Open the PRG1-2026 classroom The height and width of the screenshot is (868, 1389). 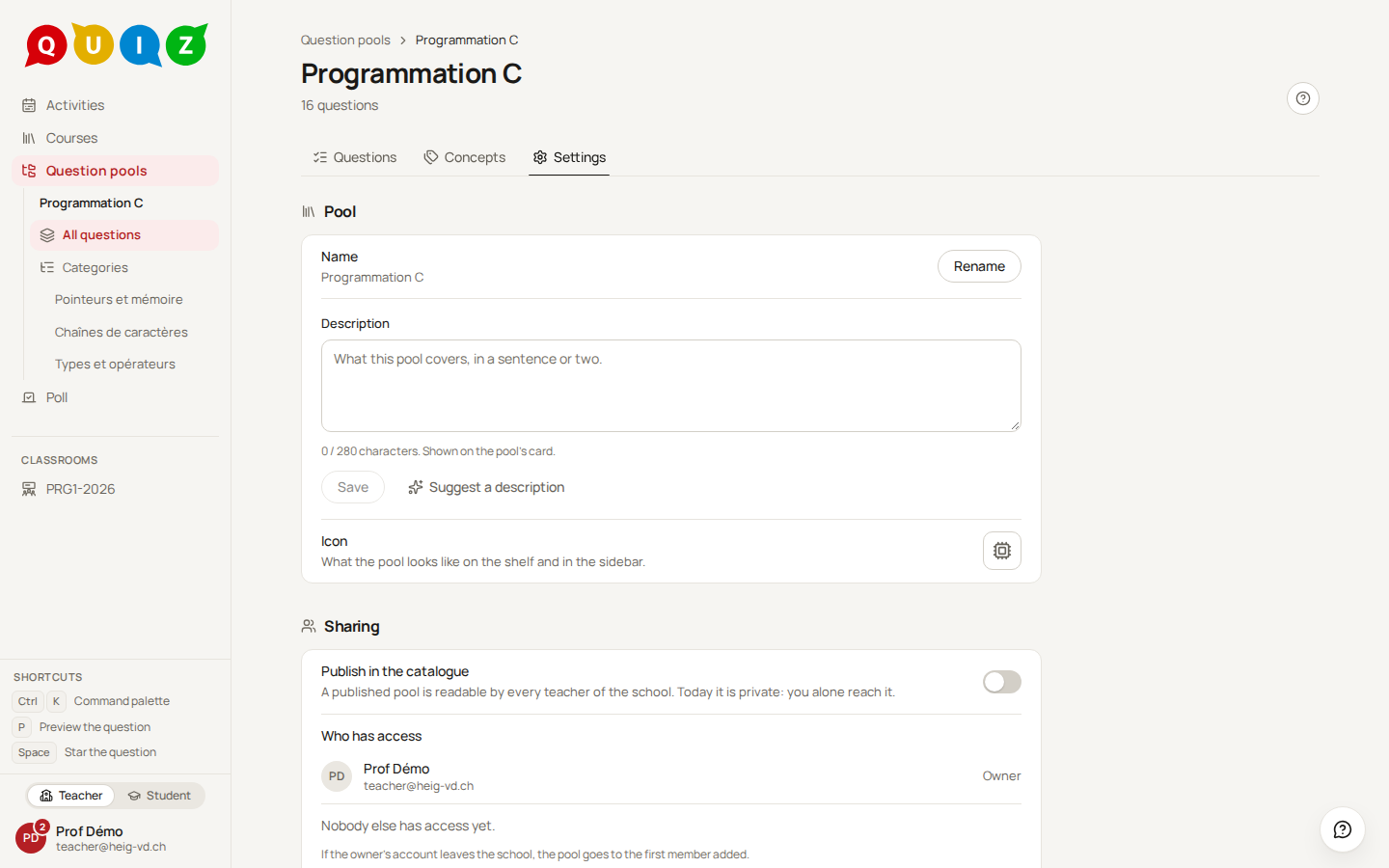116,489
